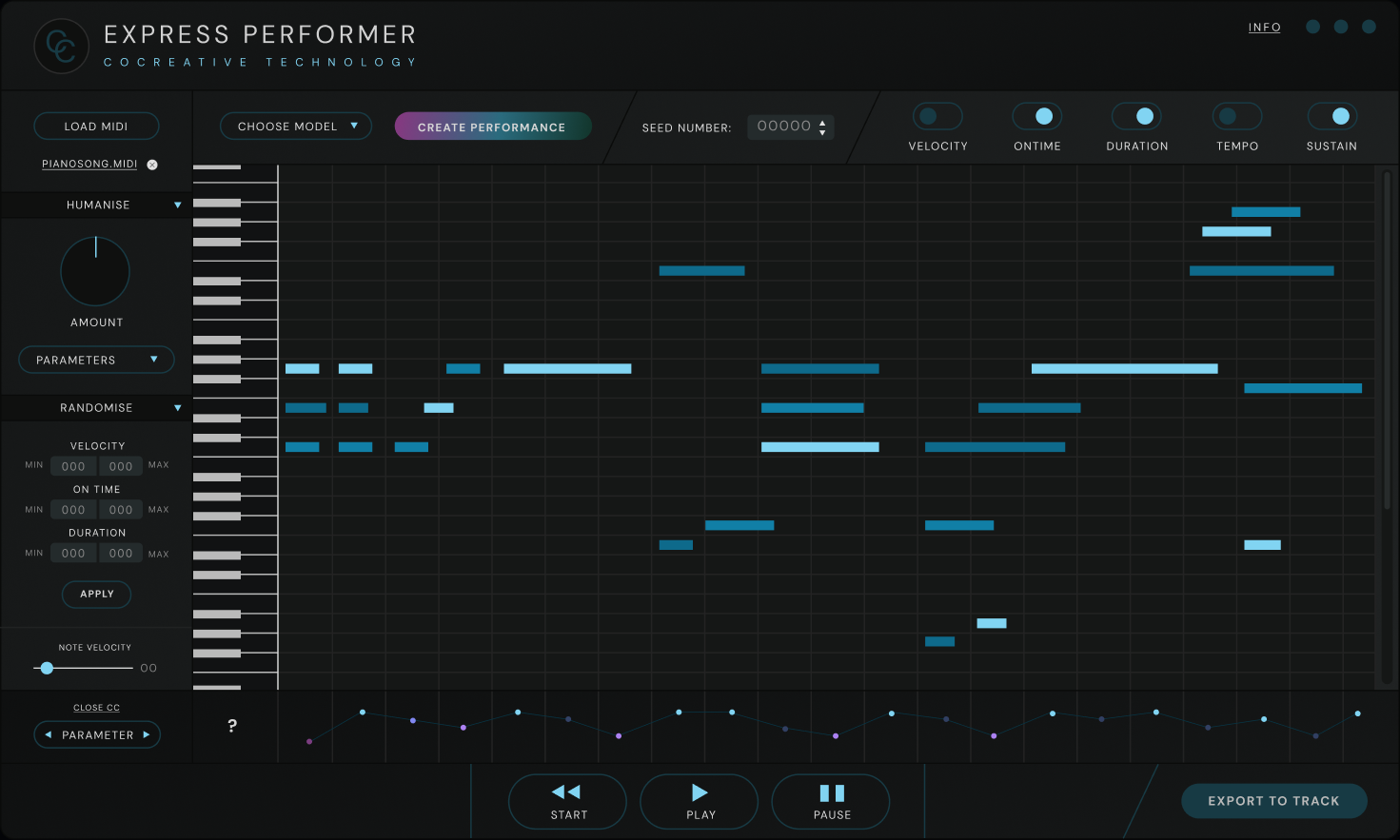1400x840 pixels.
Task: Open the Choose Model dropdown
Action: (296, 126)
